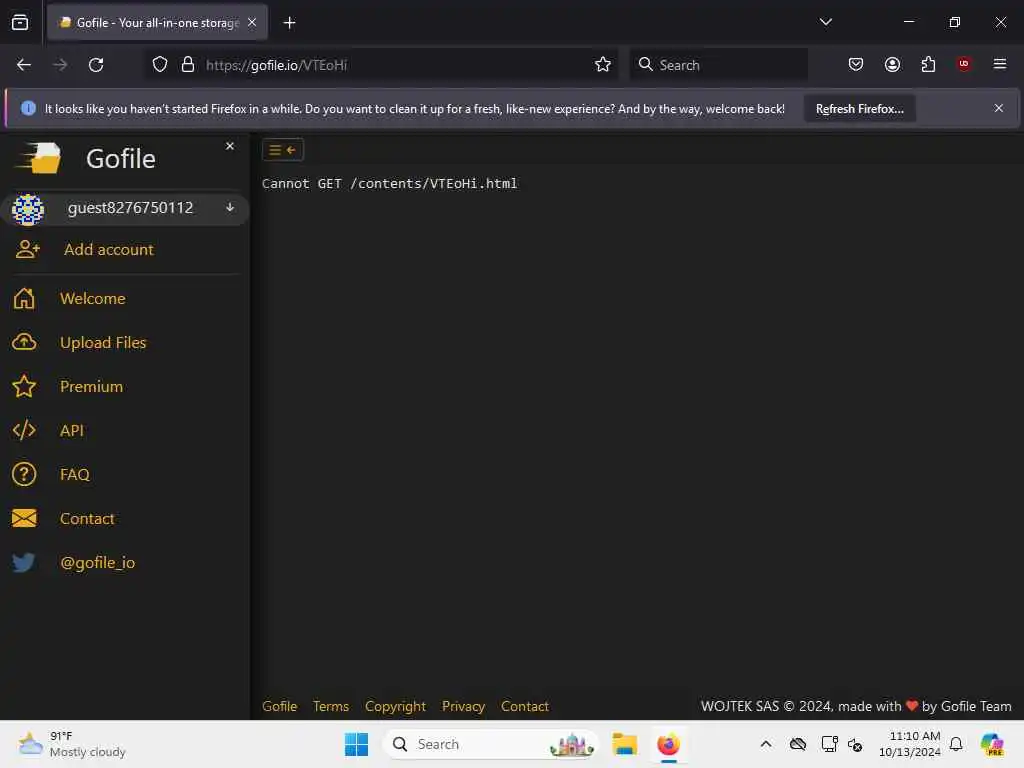Close the Gofile browser tab

[252, 23]
